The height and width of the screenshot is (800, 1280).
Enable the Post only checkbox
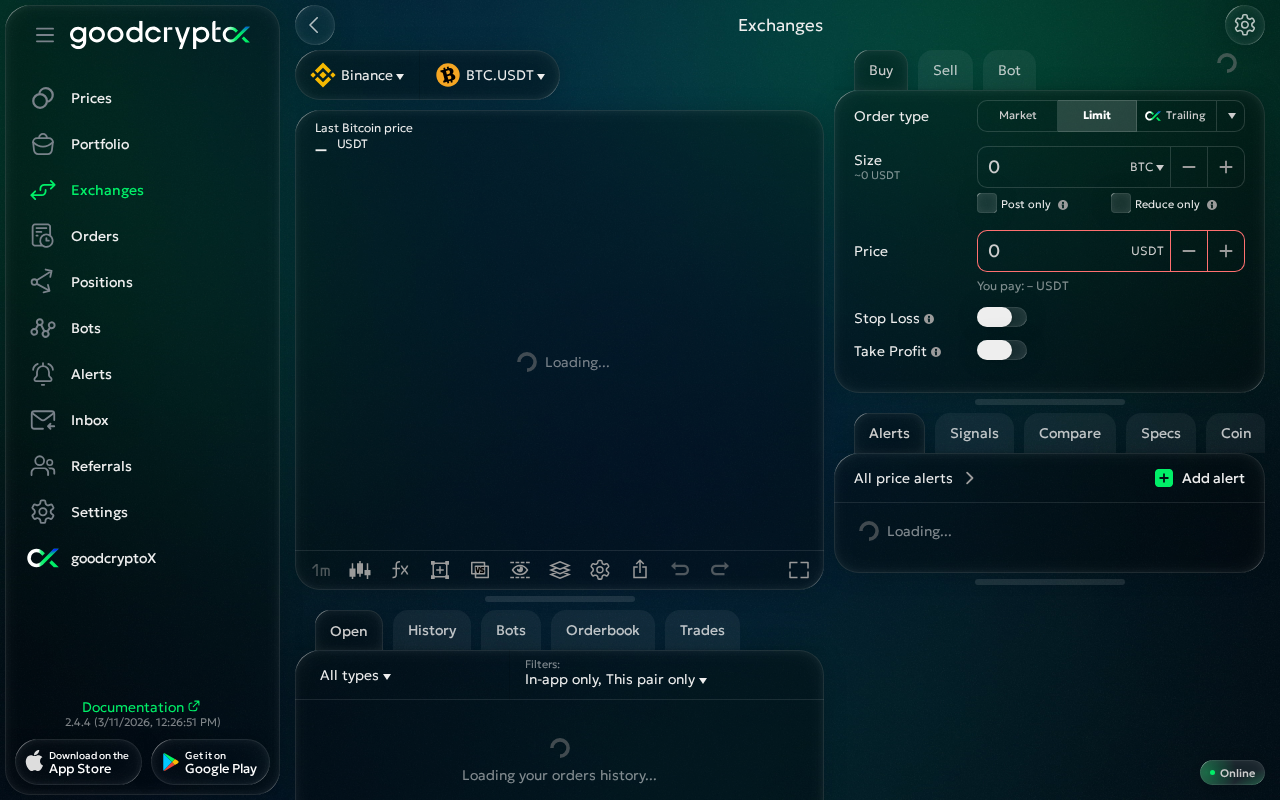pyautogui.click(x=987, y=204)
